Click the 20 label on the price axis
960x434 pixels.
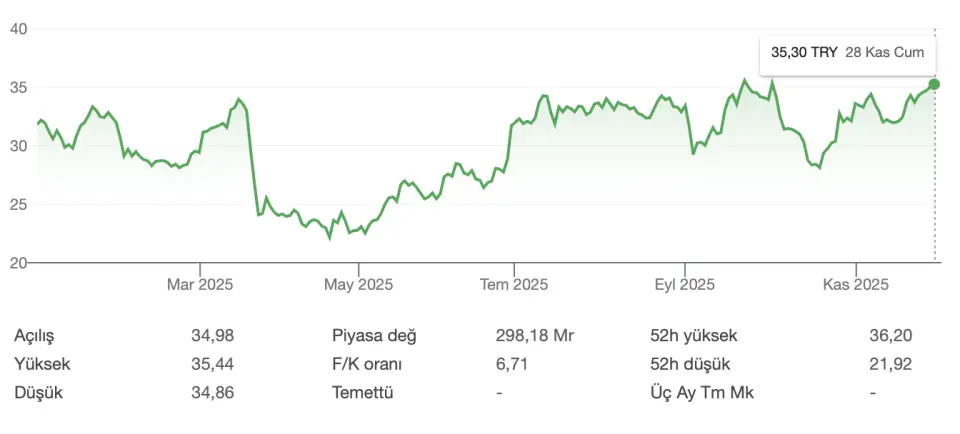(x=19, y=263)
